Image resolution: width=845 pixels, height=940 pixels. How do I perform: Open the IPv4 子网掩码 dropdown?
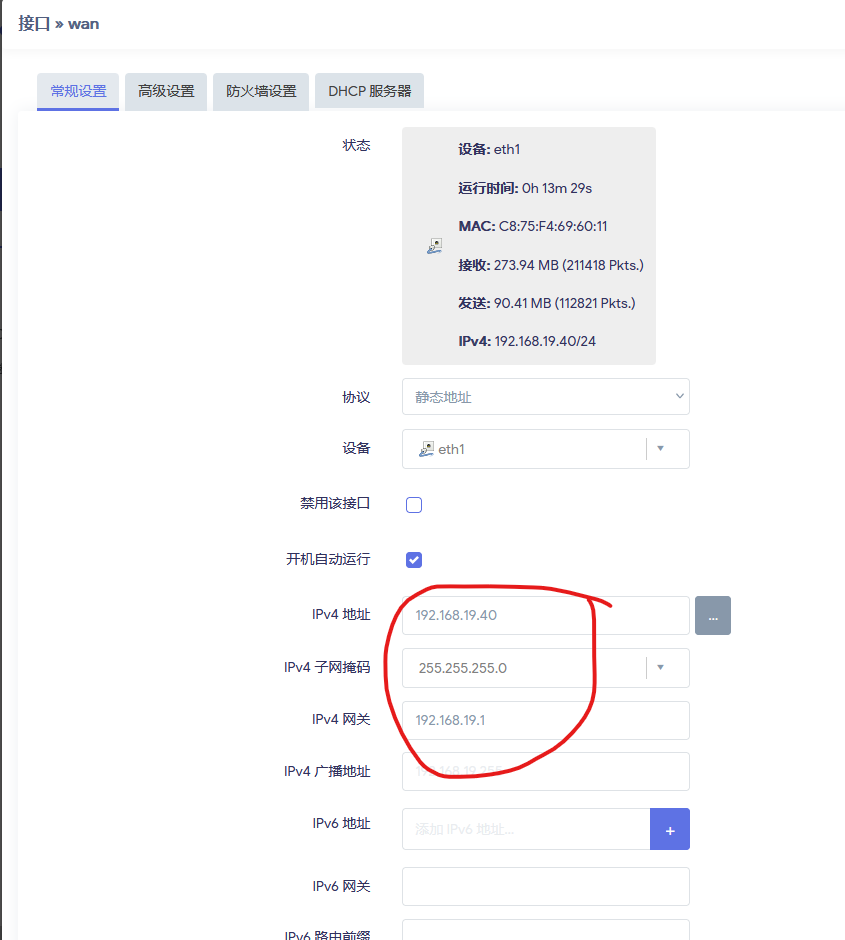point(660,668)
